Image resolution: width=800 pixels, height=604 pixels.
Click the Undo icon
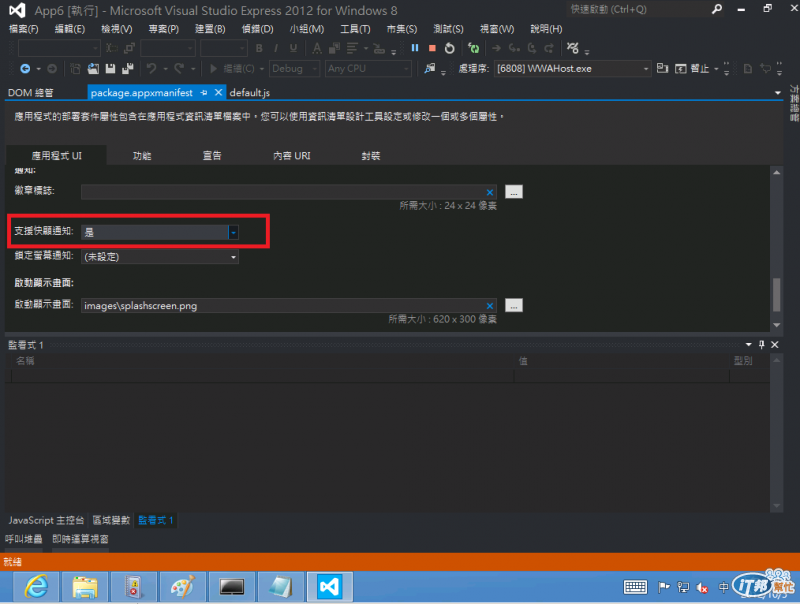click(x=152, y=68)
